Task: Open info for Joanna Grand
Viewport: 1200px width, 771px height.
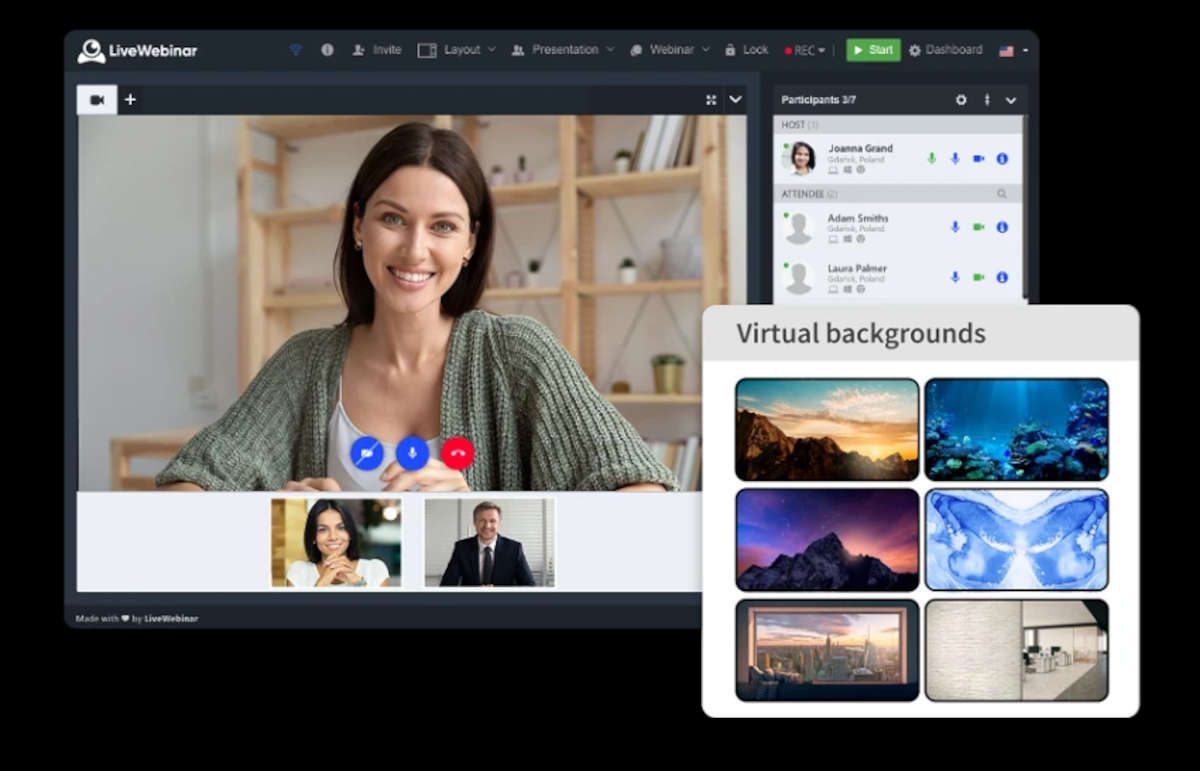Action: tap(1002, 158)
